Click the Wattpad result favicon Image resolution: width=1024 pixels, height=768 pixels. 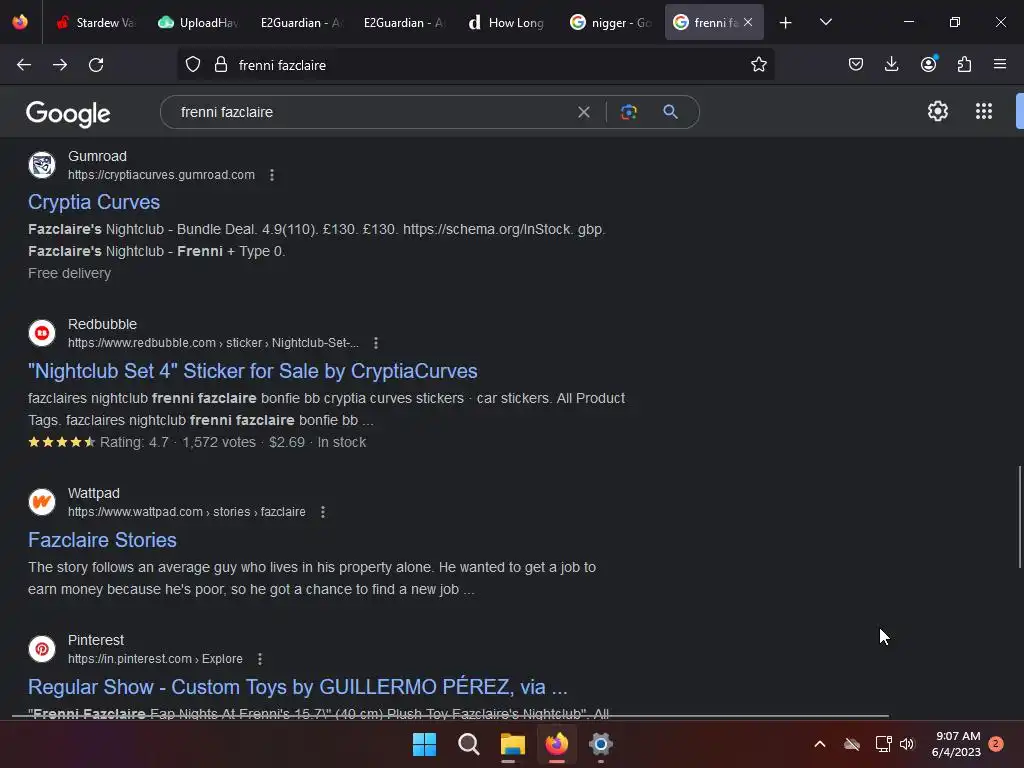pyautogui.click(x=42, y=502)
